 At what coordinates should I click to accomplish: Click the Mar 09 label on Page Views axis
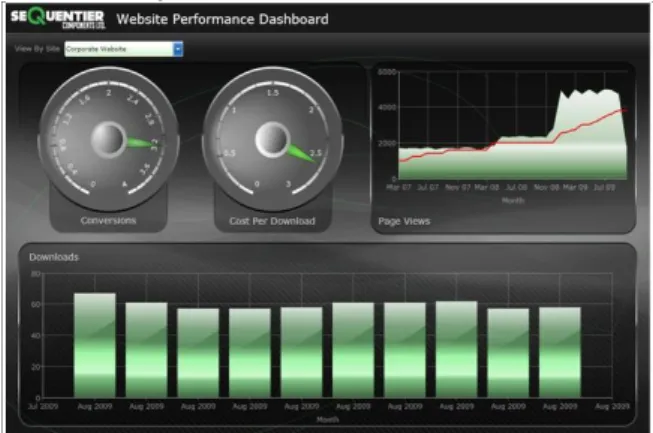pos(575,187)
